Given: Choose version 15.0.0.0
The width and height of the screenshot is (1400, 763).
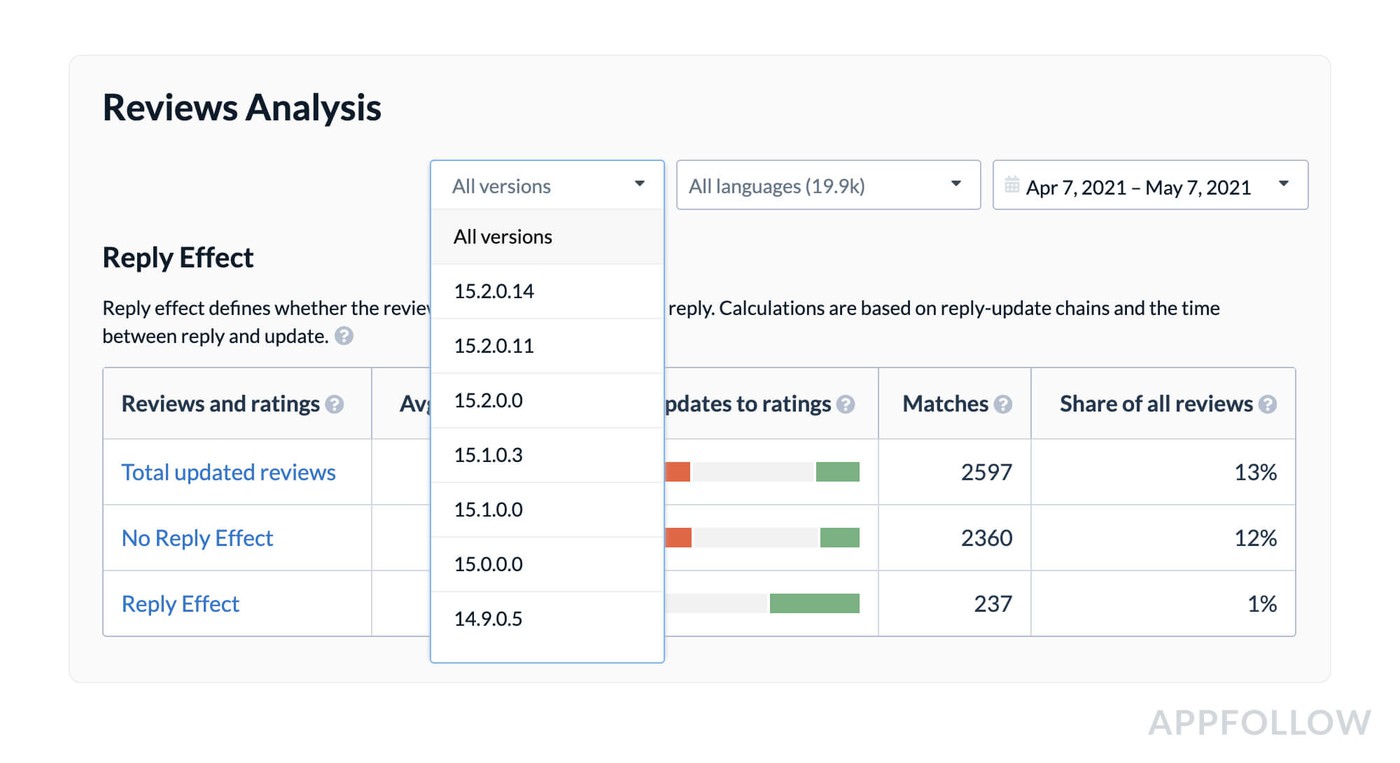Looking at the screenshot, I should tap(488, 564).
